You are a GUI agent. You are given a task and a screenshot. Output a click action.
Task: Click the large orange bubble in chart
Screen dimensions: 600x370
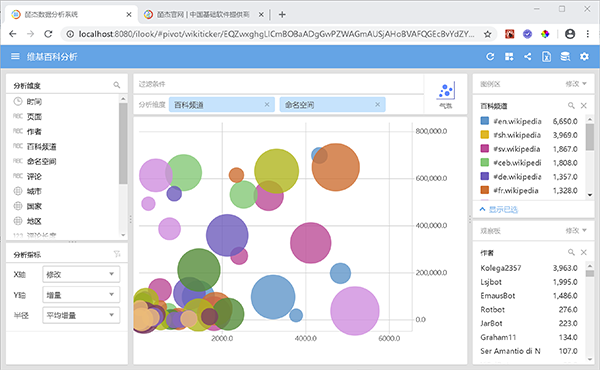tap(336, 167)
